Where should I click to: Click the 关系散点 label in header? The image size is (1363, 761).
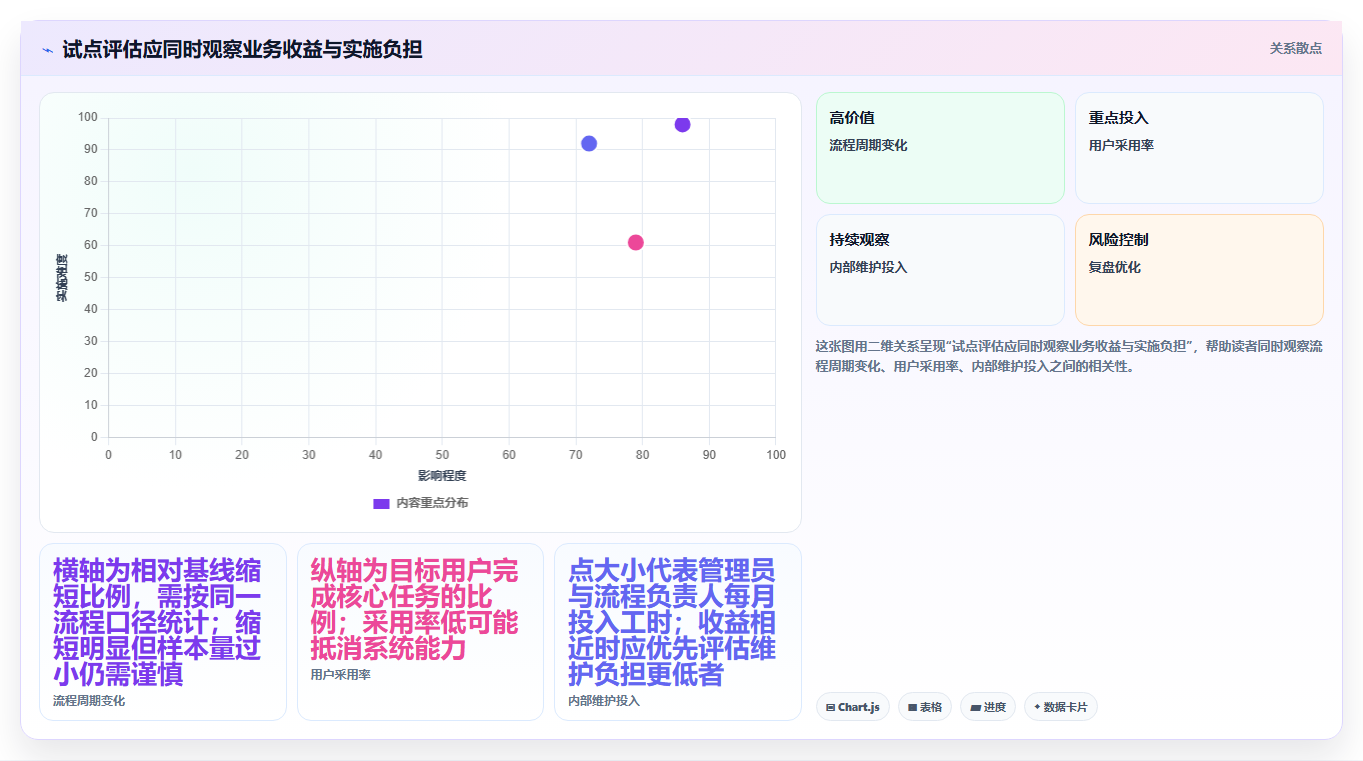(1296, 48)
